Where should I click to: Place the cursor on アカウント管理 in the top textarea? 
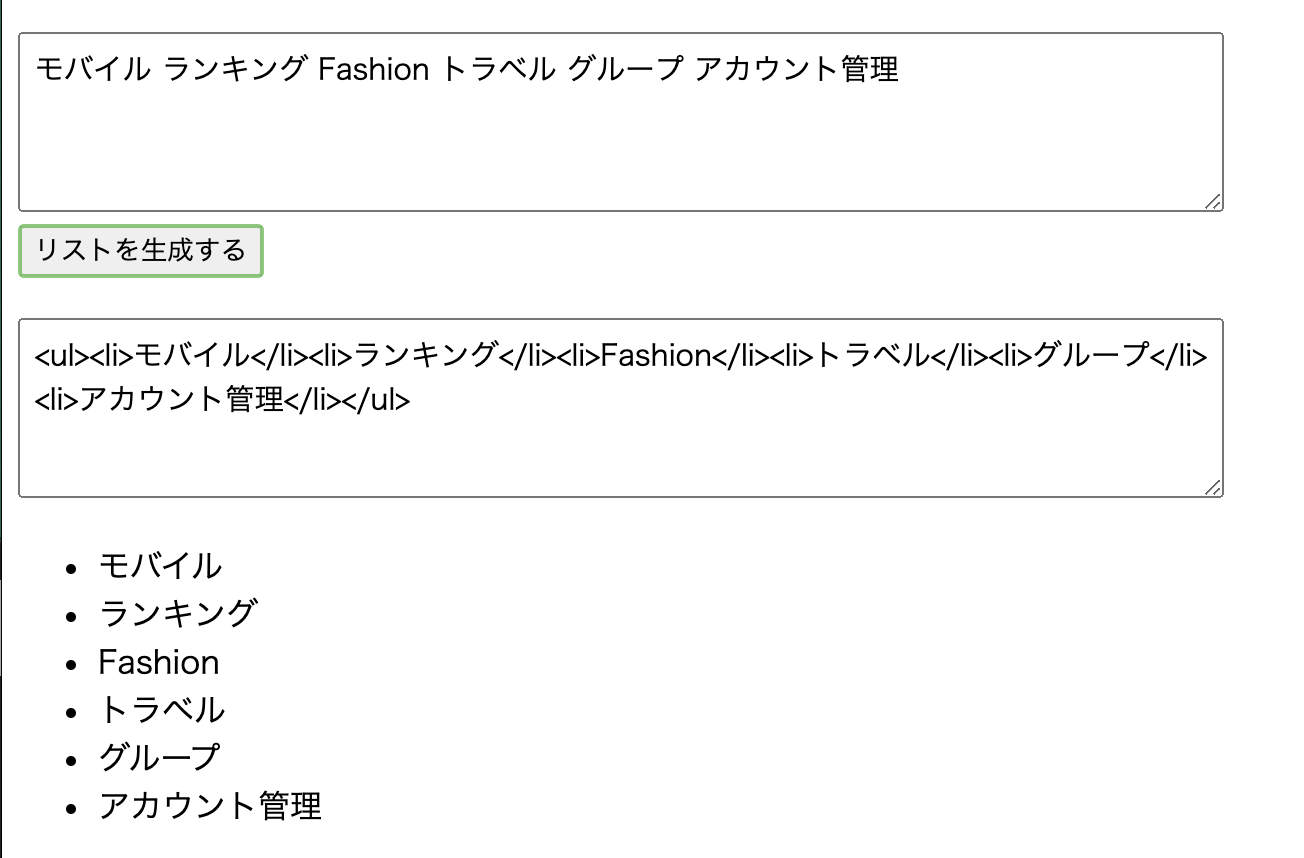pyautogui.click(x=796, y=69)
